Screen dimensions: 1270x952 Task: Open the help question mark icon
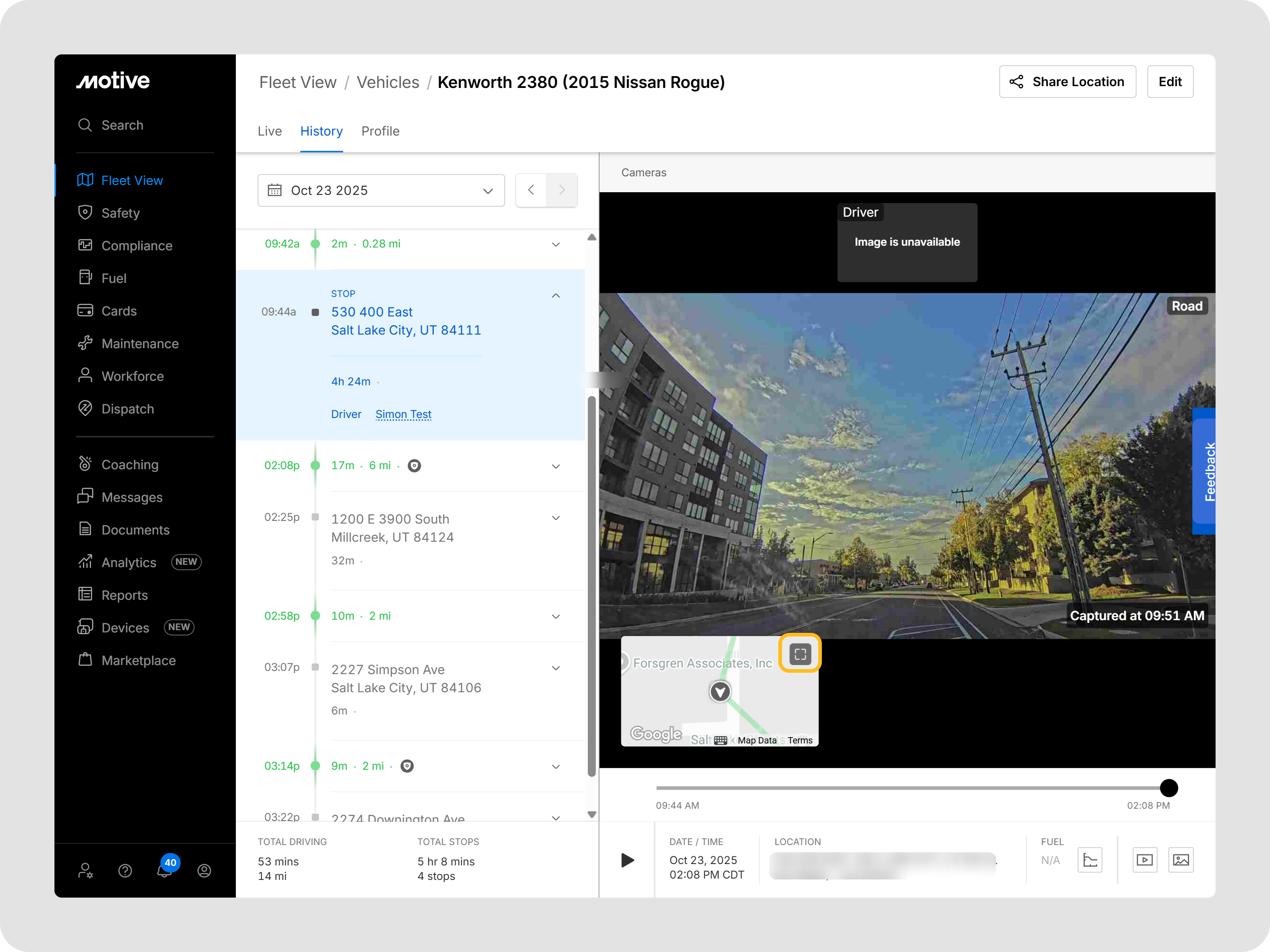point(125,870)
